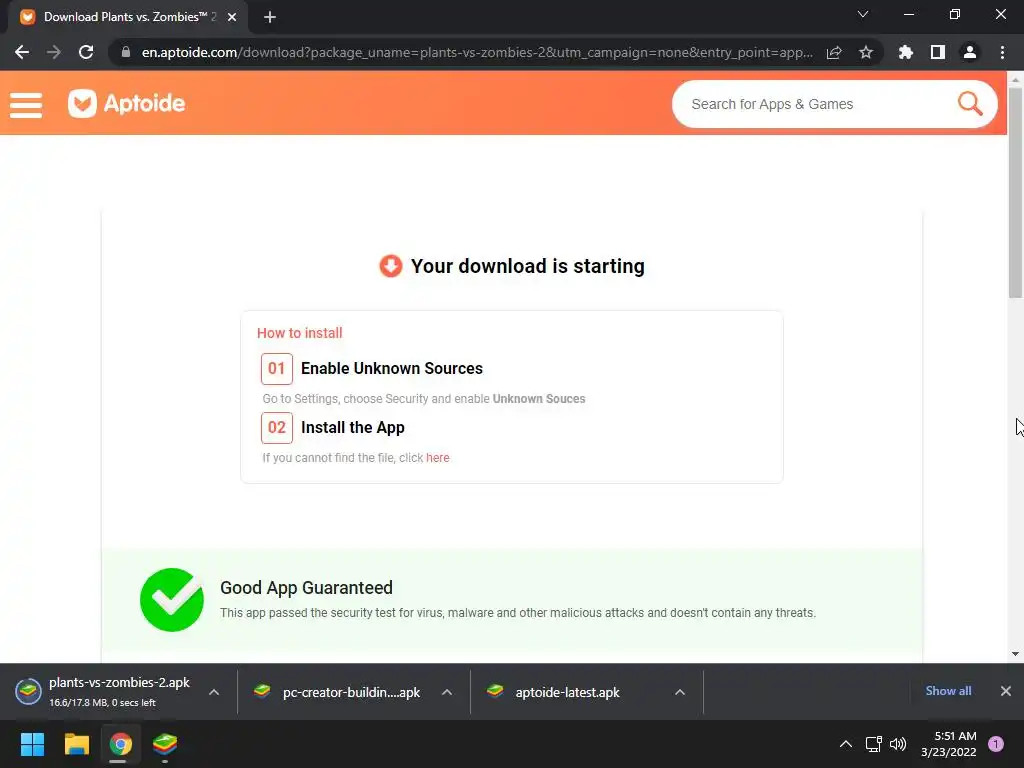This screenshot has width=1024, height=768.
Task: Show hidden system tray icons
Action: tap(846, 744)
